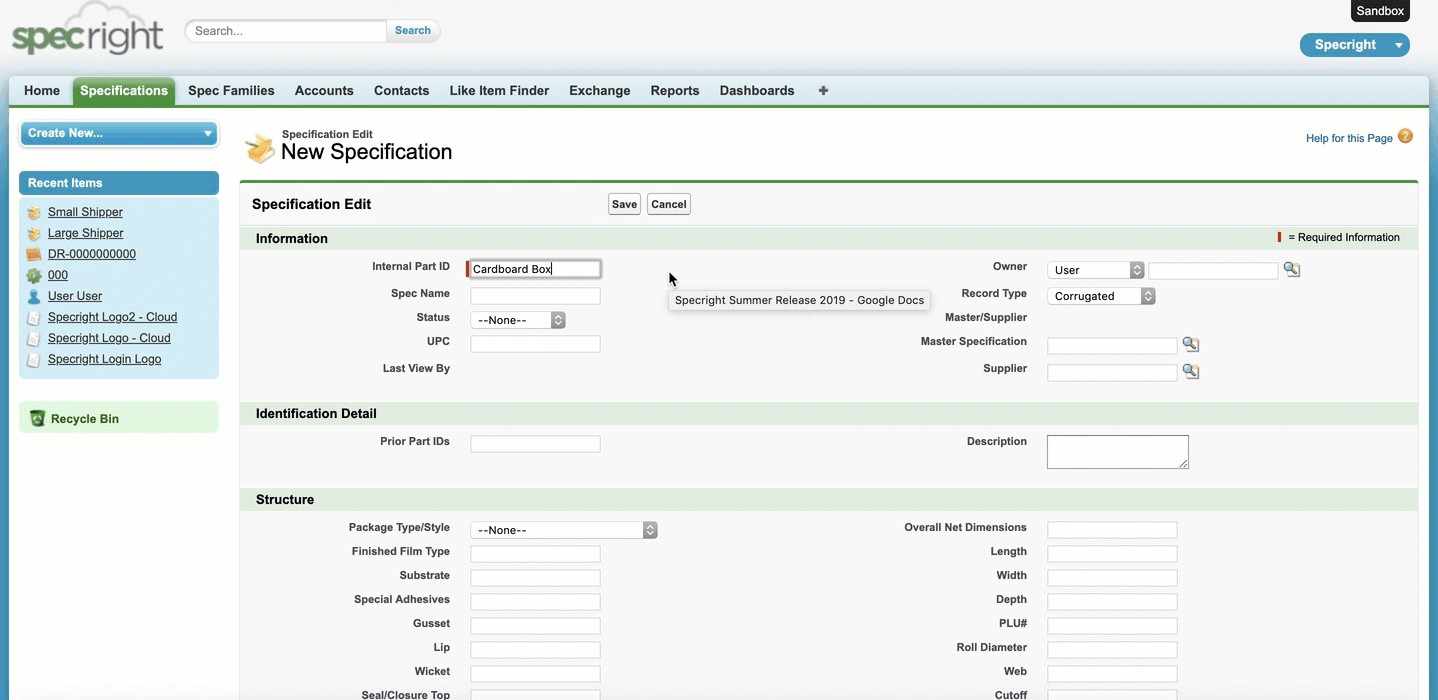
Task: Open the Specright user menu
Action: pyautogui.click(x=1354, y=45)
